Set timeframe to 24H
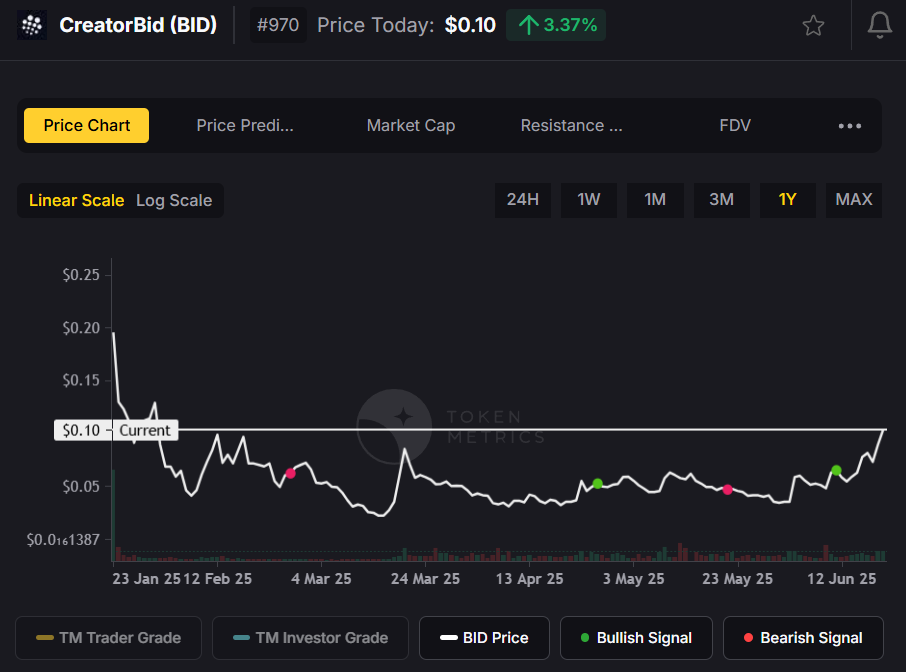 522,200
